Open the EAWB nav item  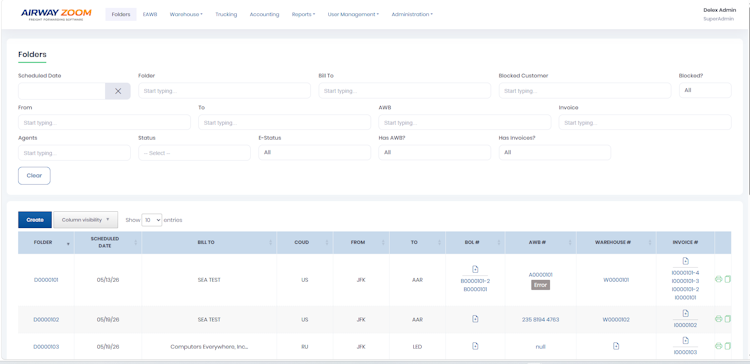[x=150, y=14]
